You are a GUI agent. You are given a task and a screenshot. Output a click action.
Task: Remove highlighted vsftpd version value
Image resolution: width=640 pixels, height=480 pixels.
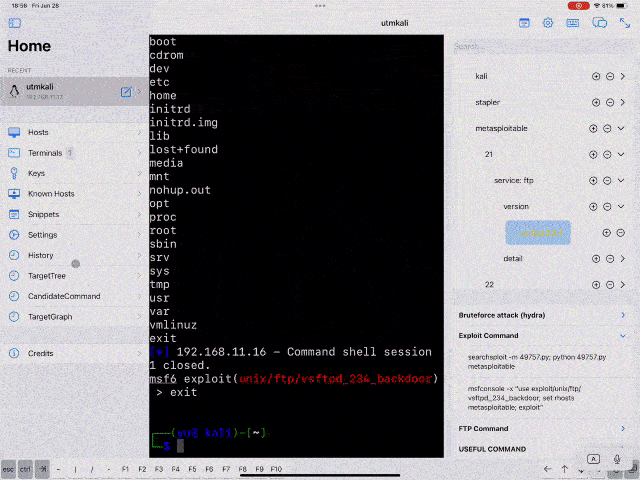coord(620,233)
